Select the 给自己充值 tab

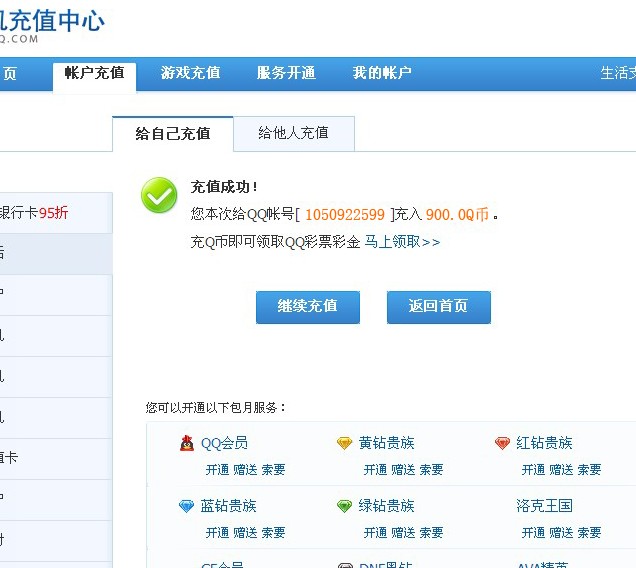pos(173,134)
